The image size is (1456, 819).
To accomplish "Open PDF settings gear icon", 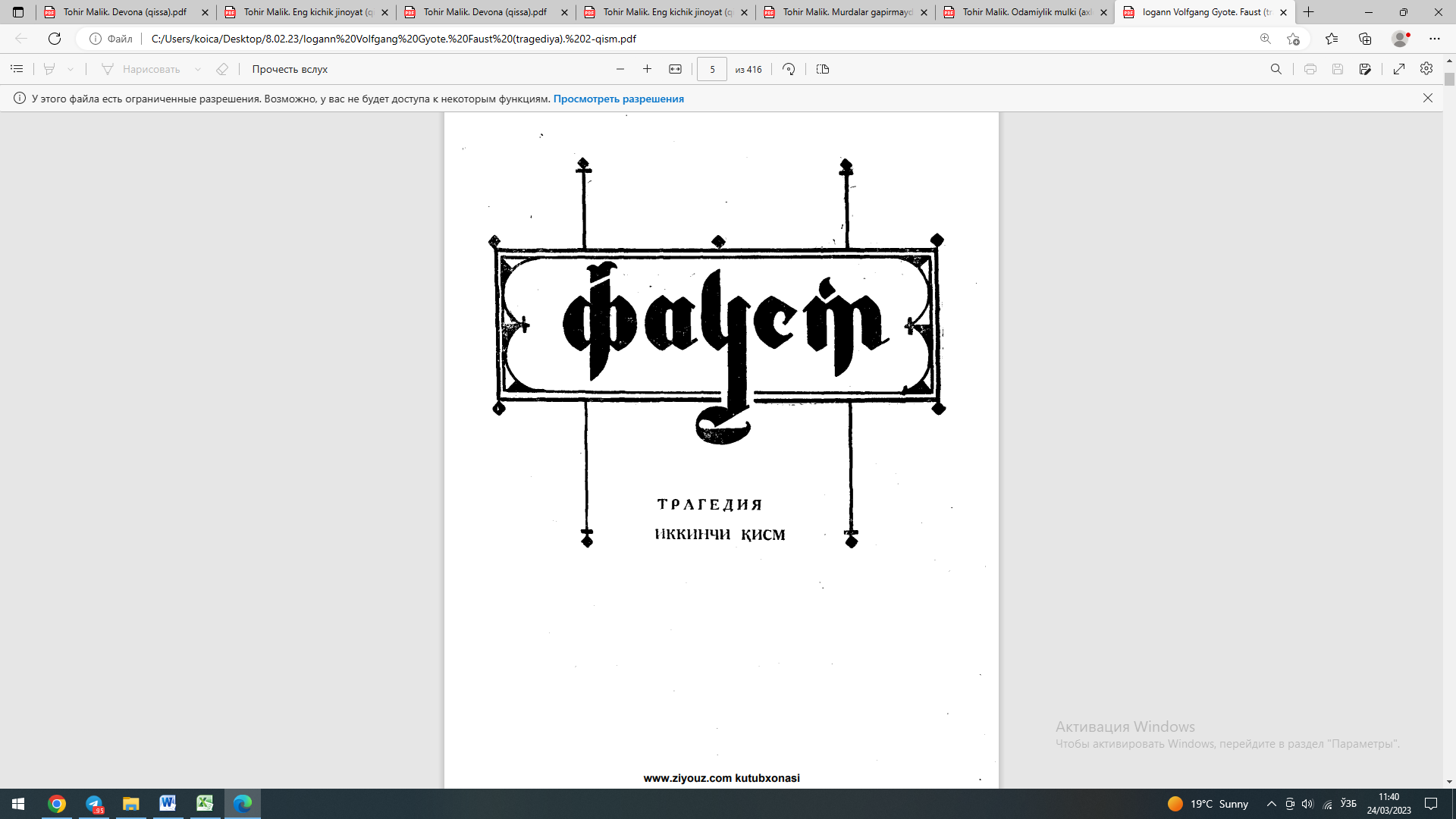I will point(1426,69).
